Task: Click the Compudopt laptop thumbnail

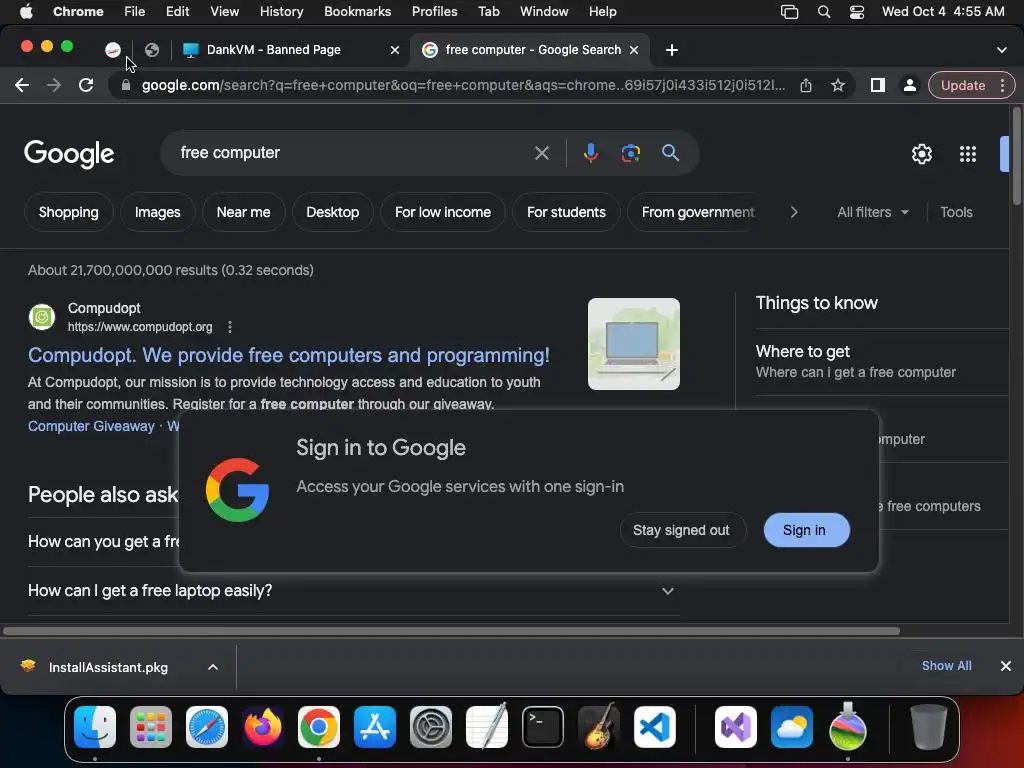Action: click(x=633, y=344)
